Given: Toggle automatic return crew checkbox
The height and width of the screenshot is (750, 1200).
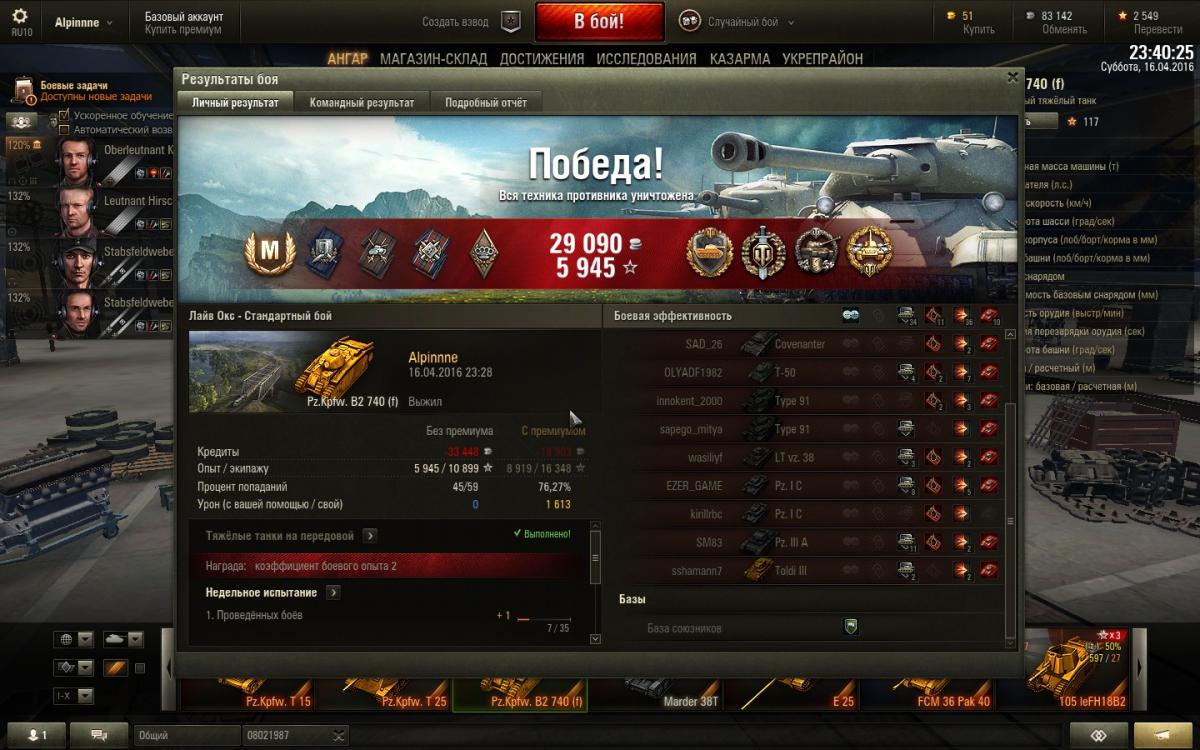Looking at the screenshot, I should [65, 130].
